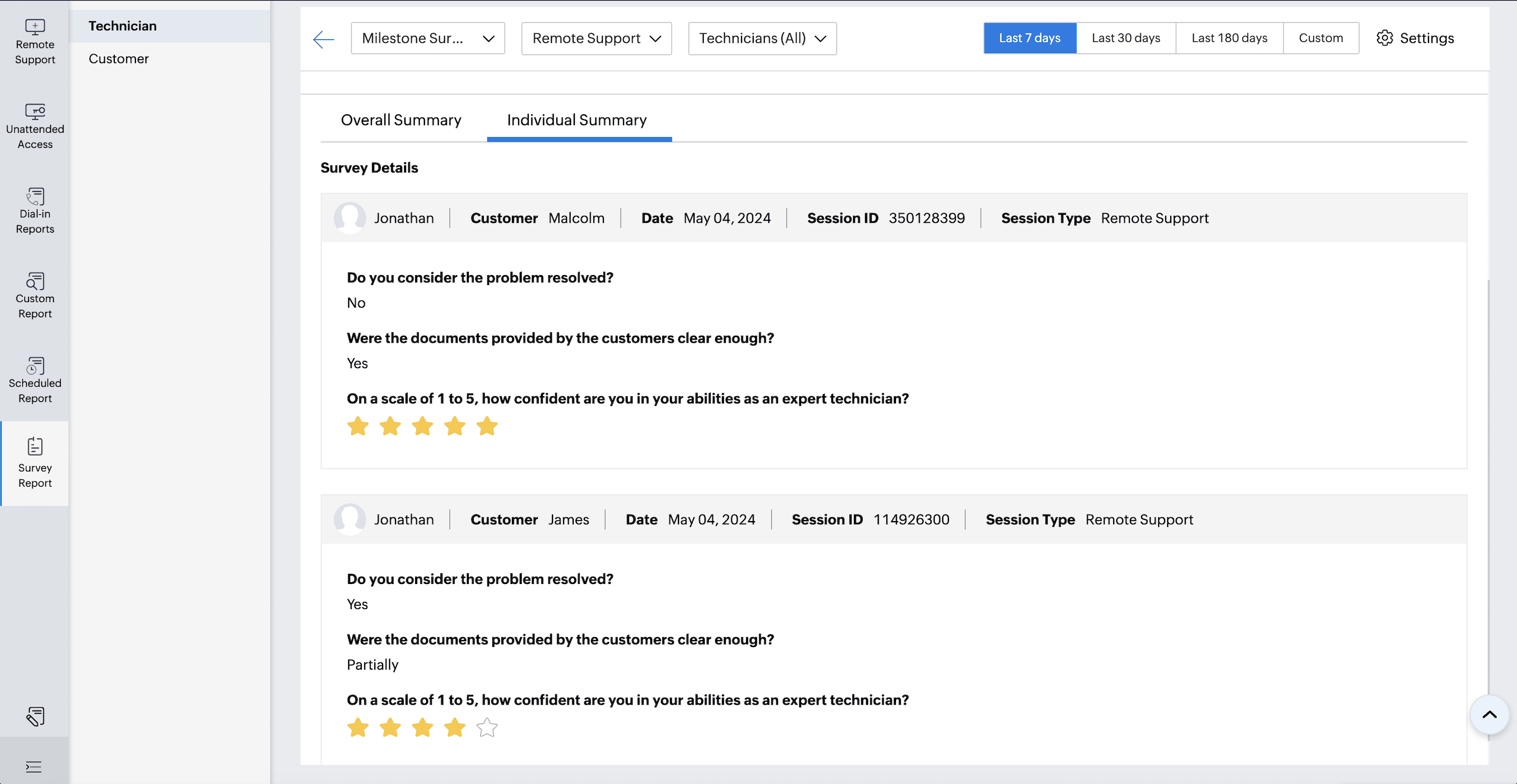Click the scroll-to-top arrow button
1517x784 pixels.
(1489, 715)
